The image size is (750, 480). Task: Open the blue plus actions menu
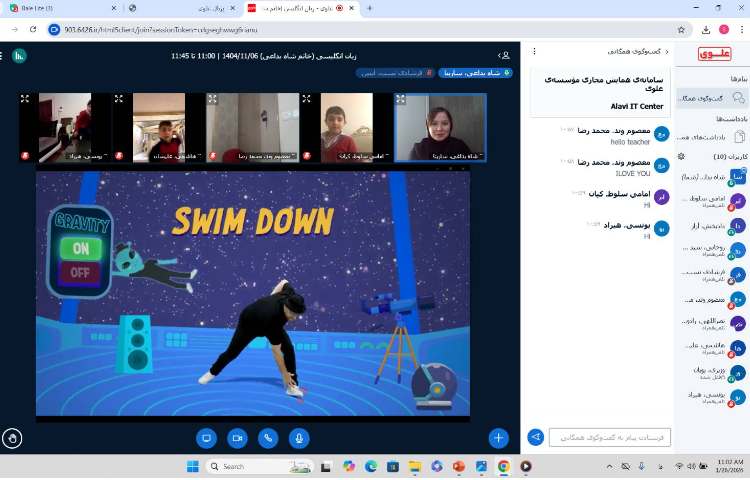(x=498, y=438)
